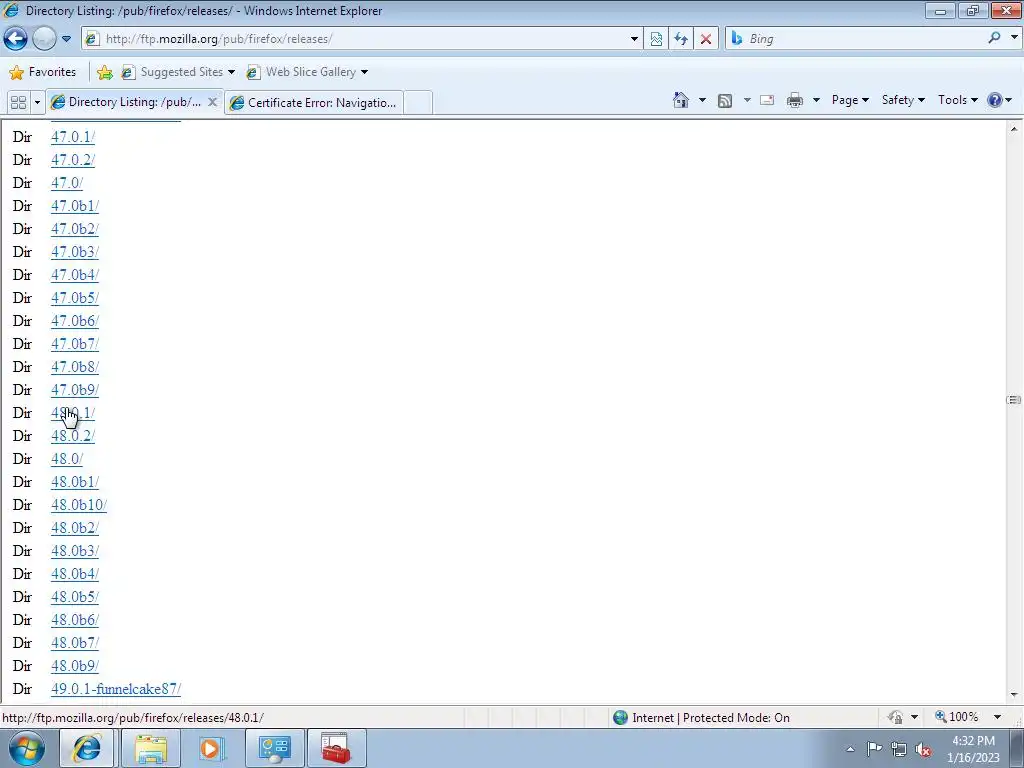
Task: Click the RSS feeds icon
Action: pyautogui.click(x=725, y=100)
